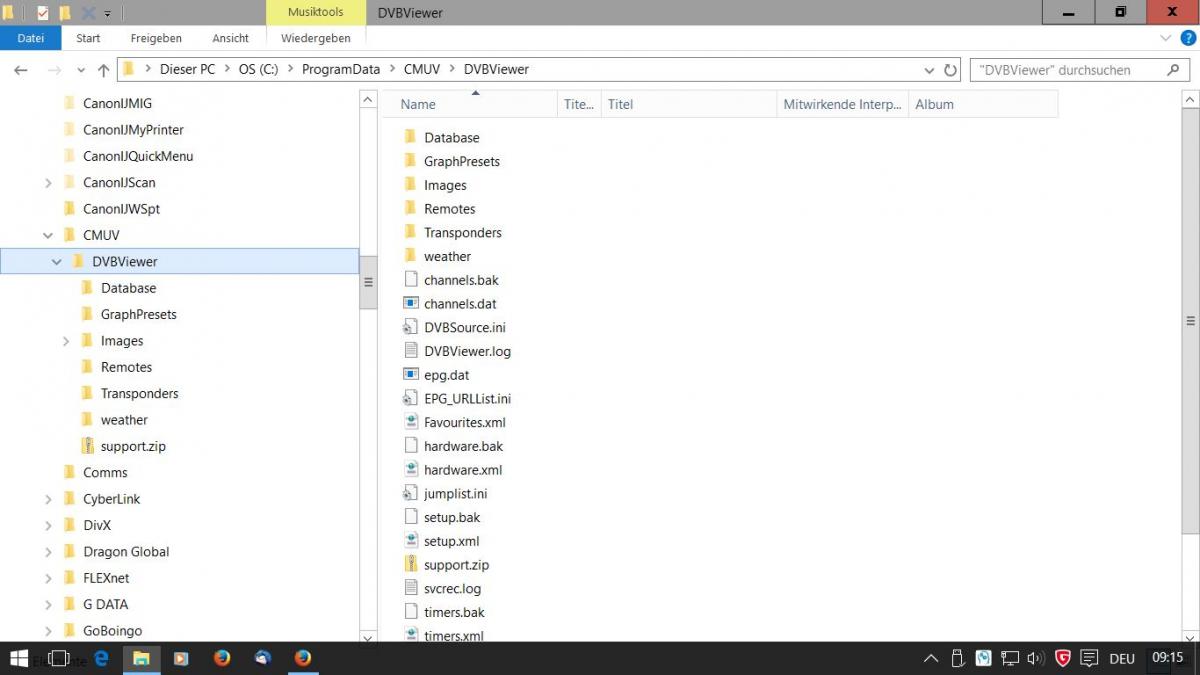Screen dimensions: 1200x675
Task: Switch to the Freigeben ribbon tab
Action: click(156, 38)
